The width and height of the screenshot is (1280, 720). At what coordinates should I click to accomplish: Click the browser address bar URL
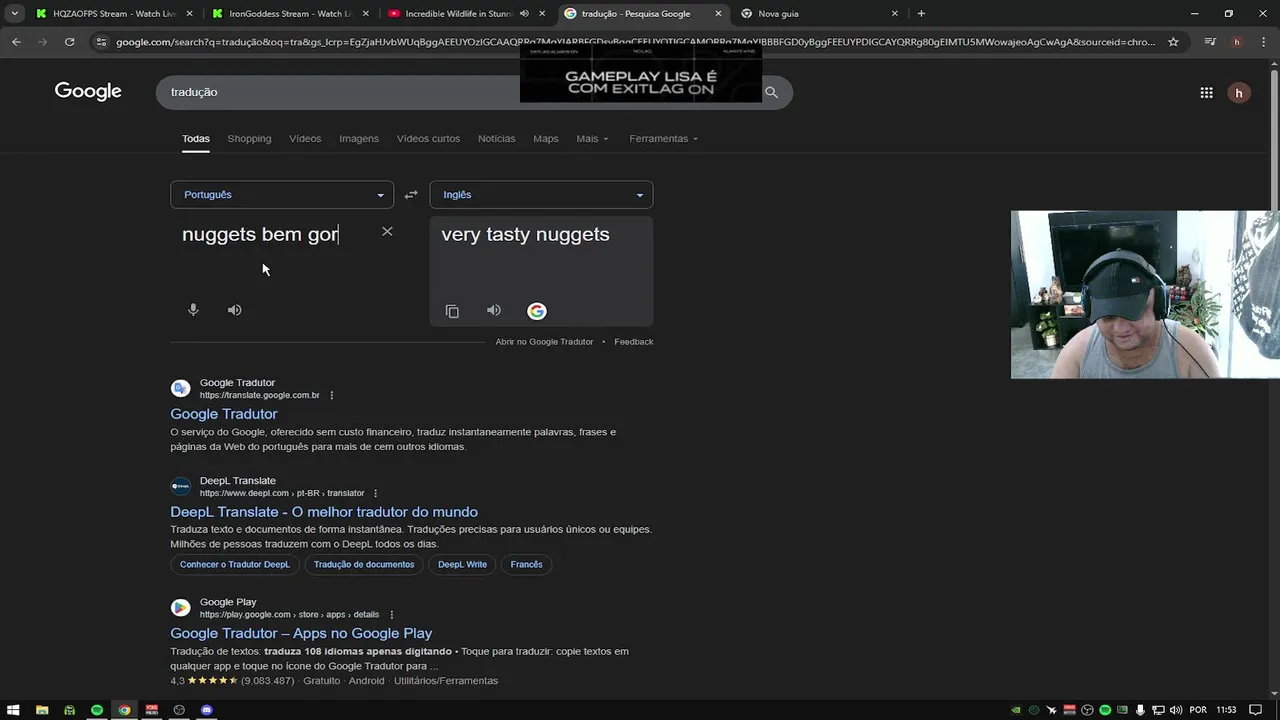(635, 42)
